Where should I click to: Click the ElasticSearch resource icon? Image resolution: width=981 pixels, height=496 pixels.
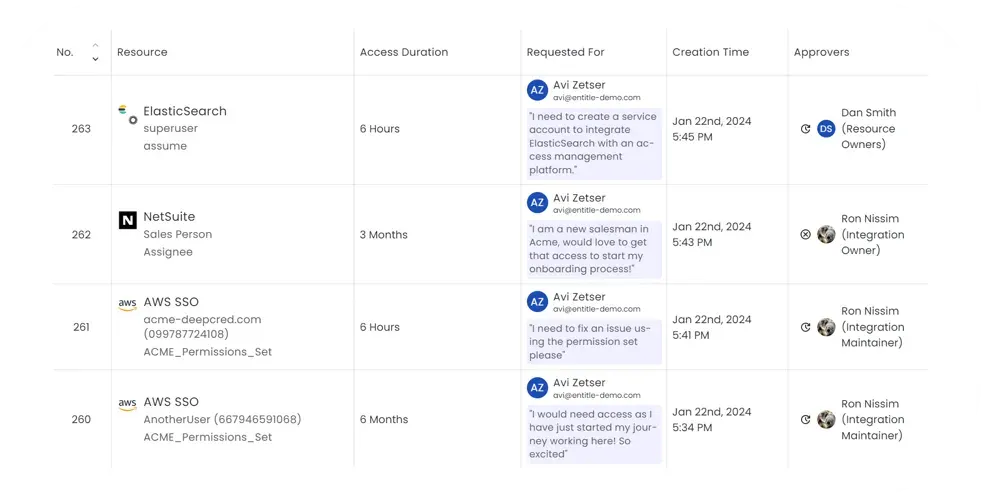pos(128,114)
